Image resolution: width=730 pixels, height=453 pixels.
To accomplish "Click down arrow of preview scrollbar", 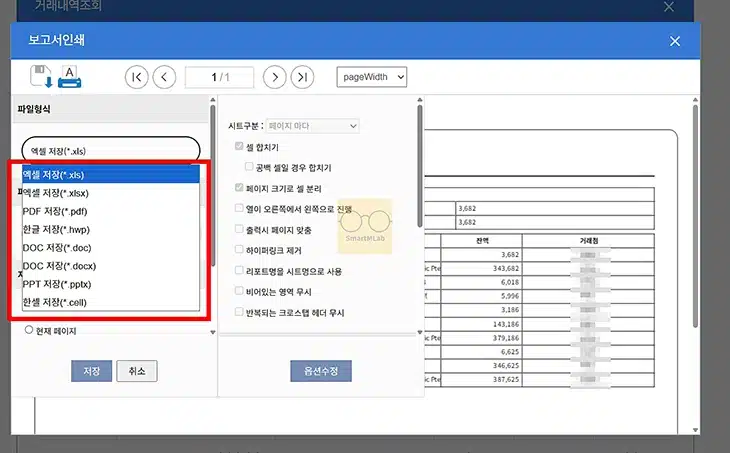I will pos(695,430).
